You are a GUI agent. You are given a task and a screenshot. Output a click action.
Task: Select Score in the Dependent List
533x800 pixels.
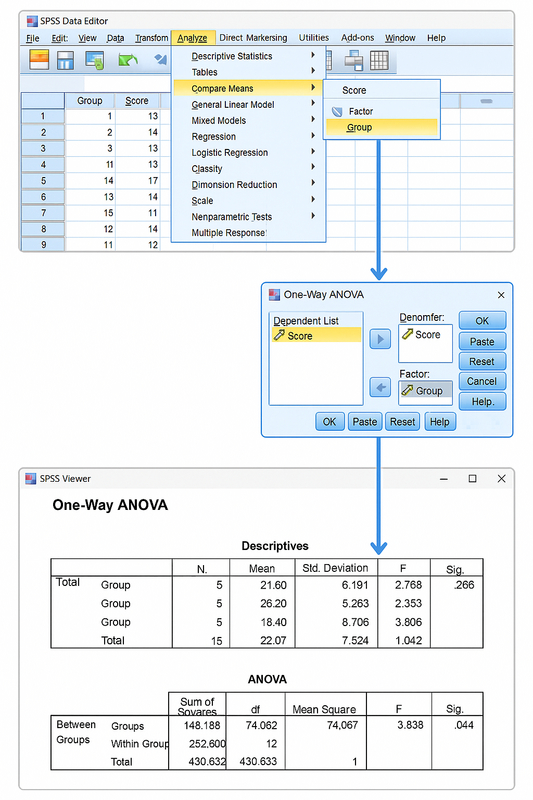[x=316, y=336]
